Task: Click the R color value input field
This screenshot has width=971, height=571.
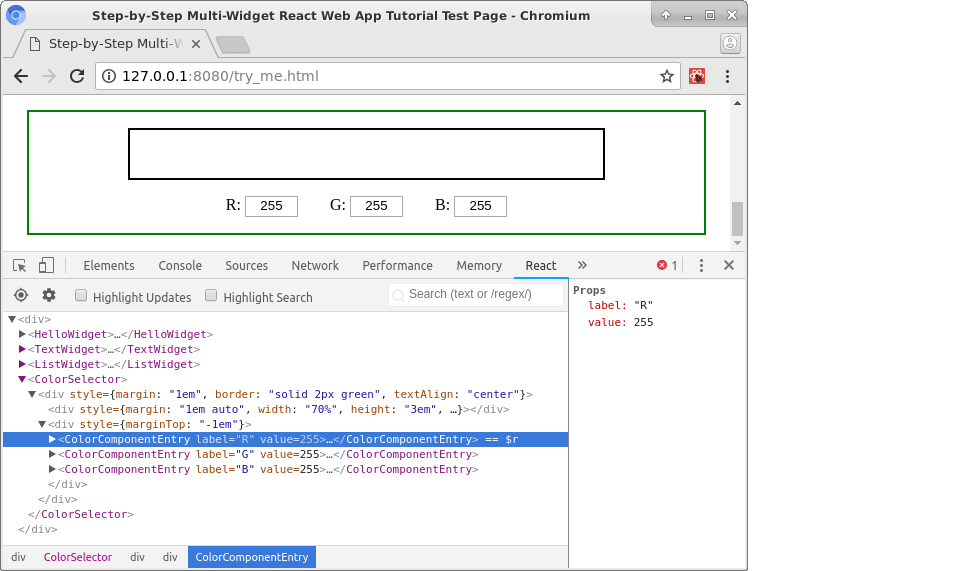Action: point(271,206)
